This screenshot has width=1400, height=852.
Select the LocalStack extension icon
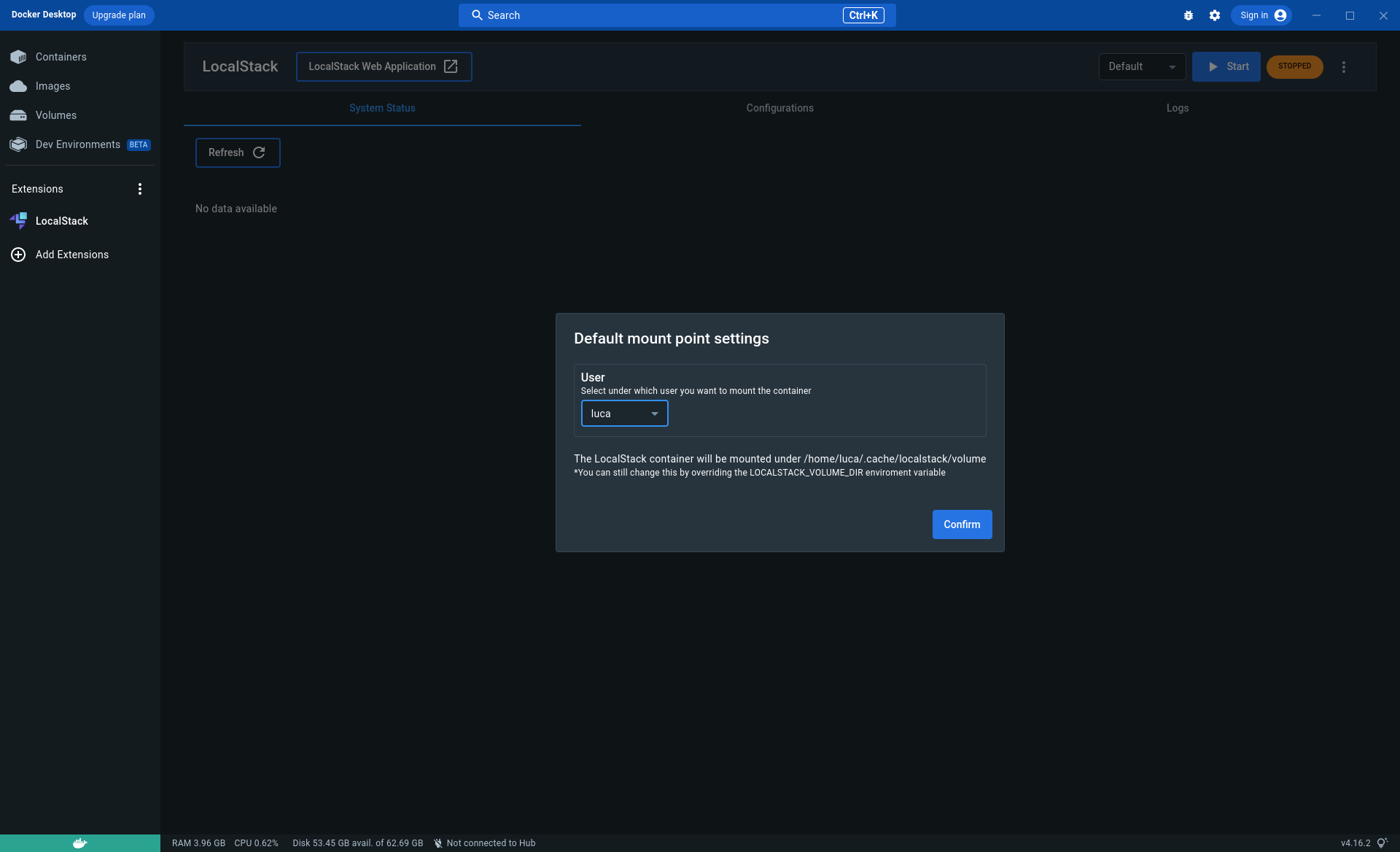pos(18,220)
